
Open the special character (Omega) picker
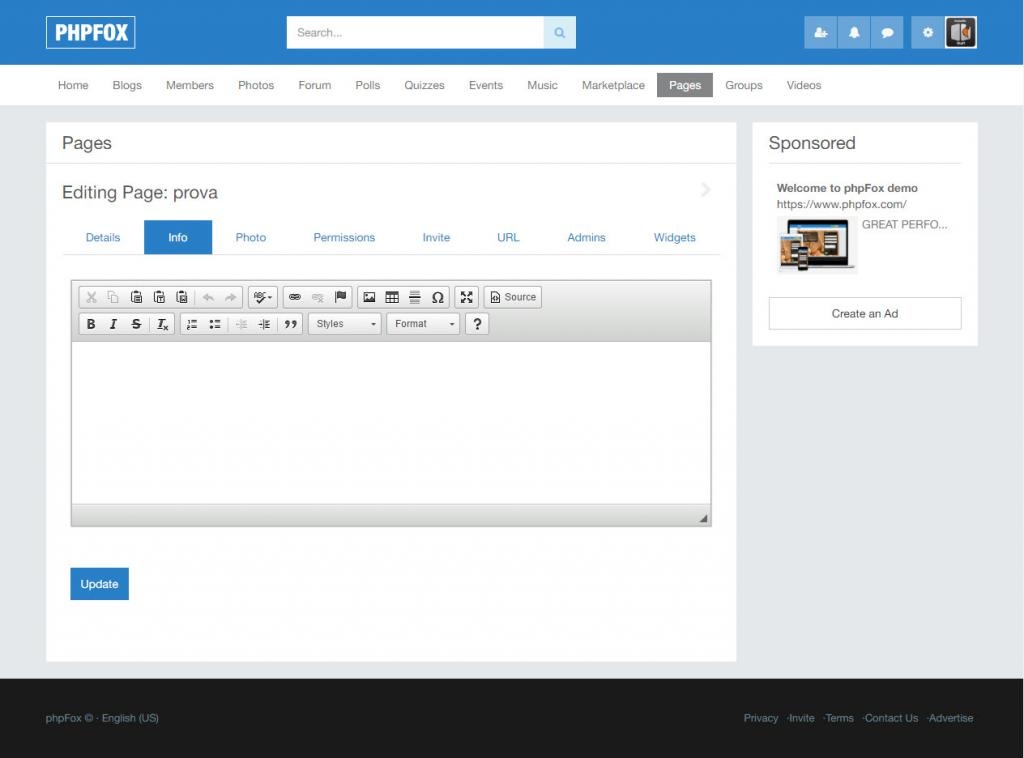click(x=437, y=297)
